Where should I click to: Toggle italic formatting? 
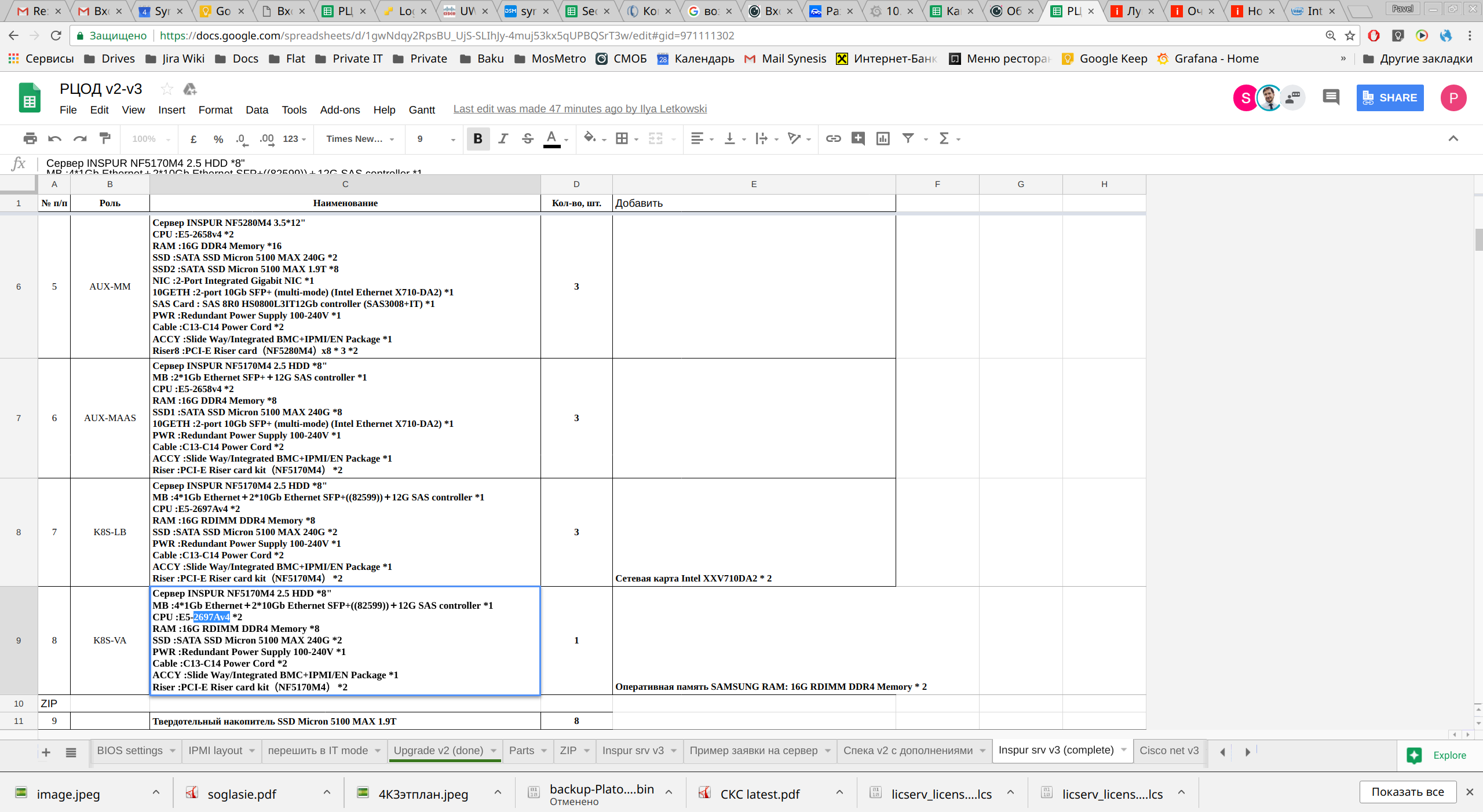pyautogui.click(x=503, y=138)
